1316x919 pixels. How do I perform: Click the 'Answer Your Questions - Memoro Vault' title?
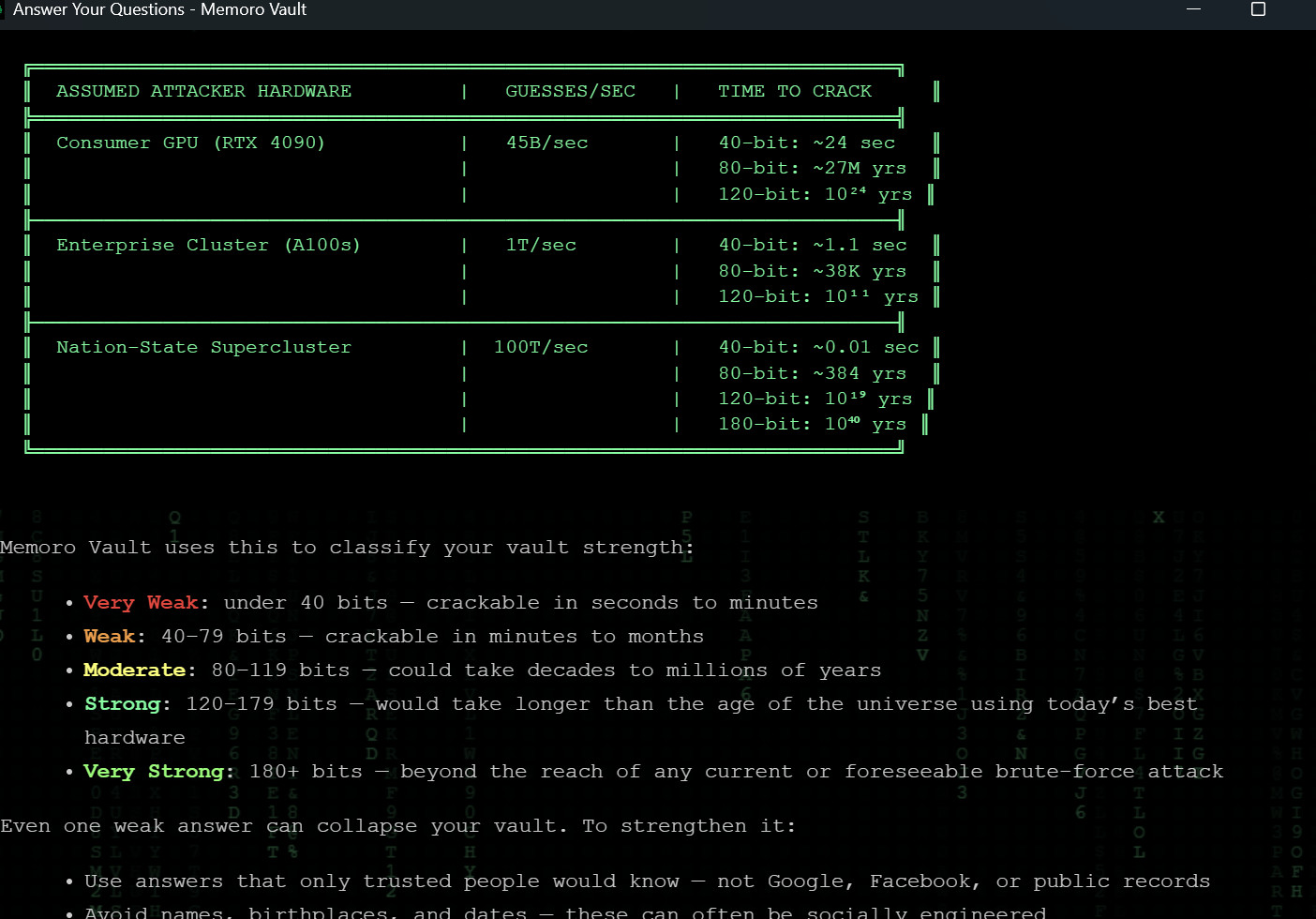pyautogui.click(x=159, y=10)
